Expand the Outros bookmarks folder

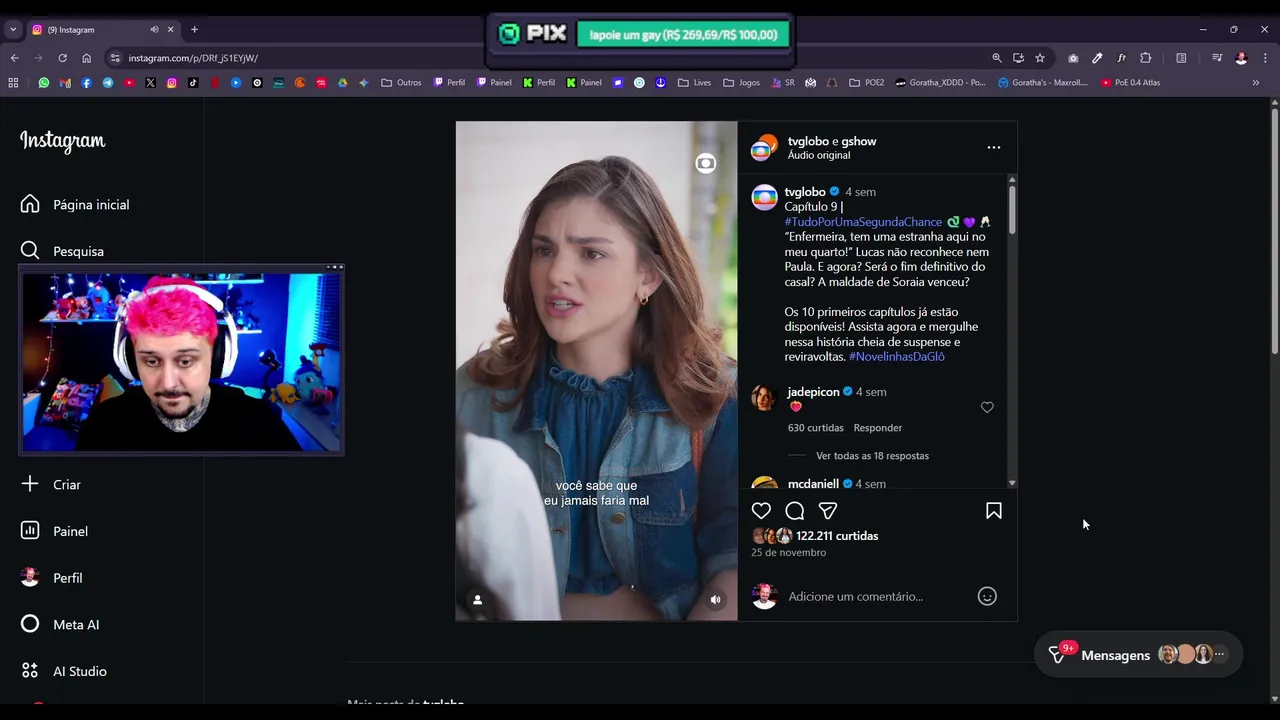[402, 83]
